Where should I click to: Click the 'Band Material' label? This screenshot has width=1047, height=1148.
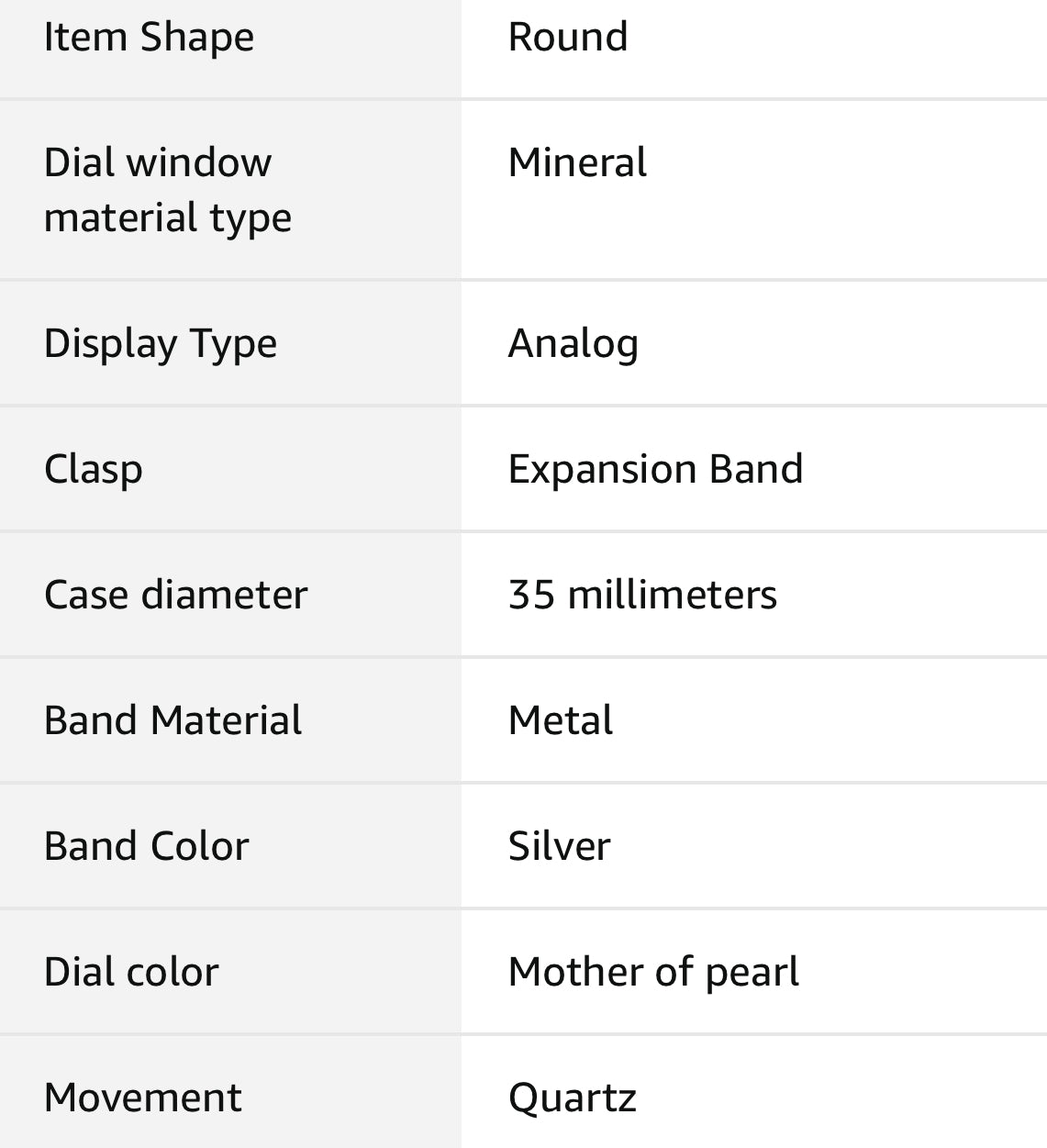173,721
